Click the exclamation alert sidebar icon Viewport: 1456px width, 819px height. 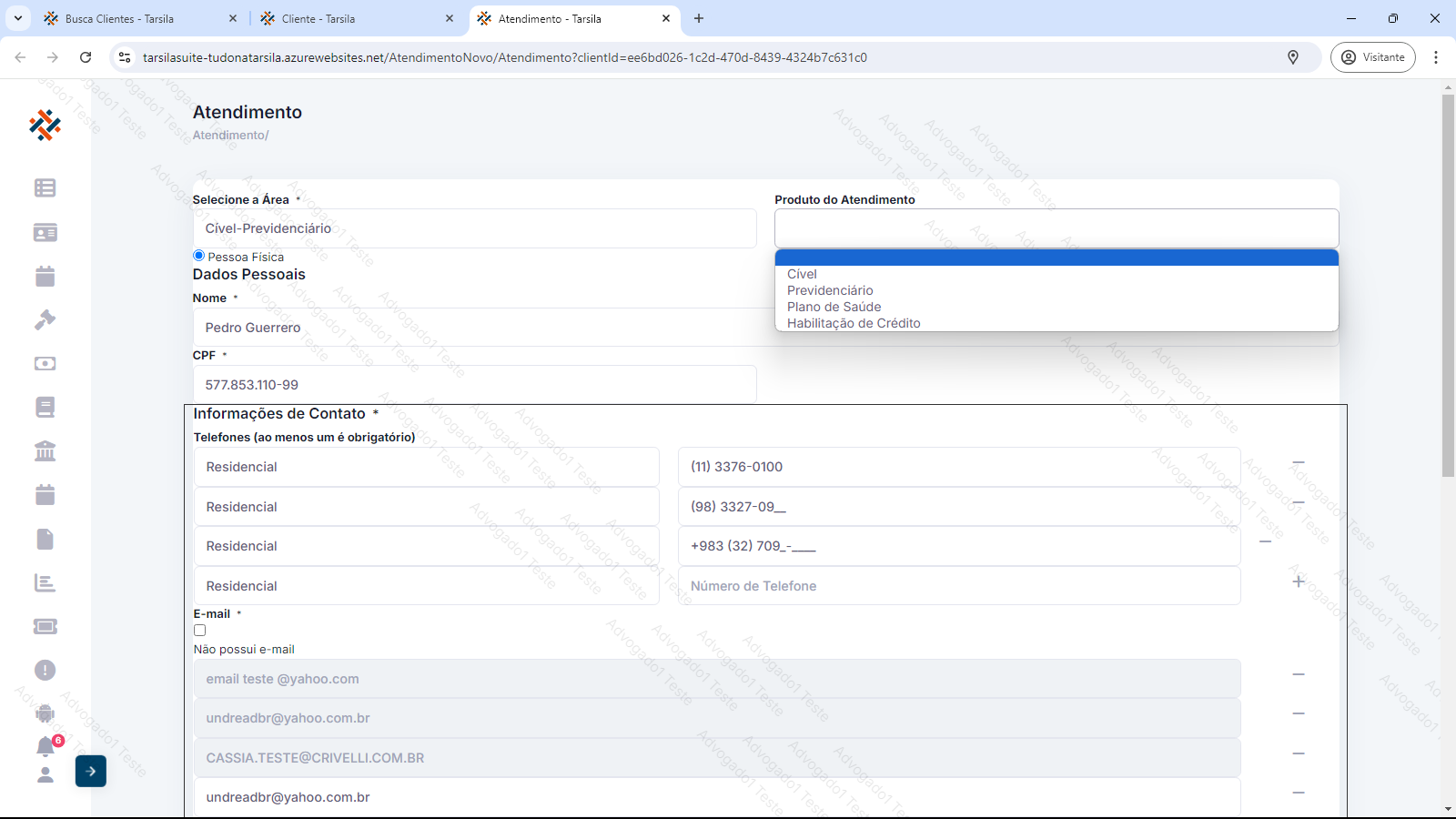coord(45,670)
